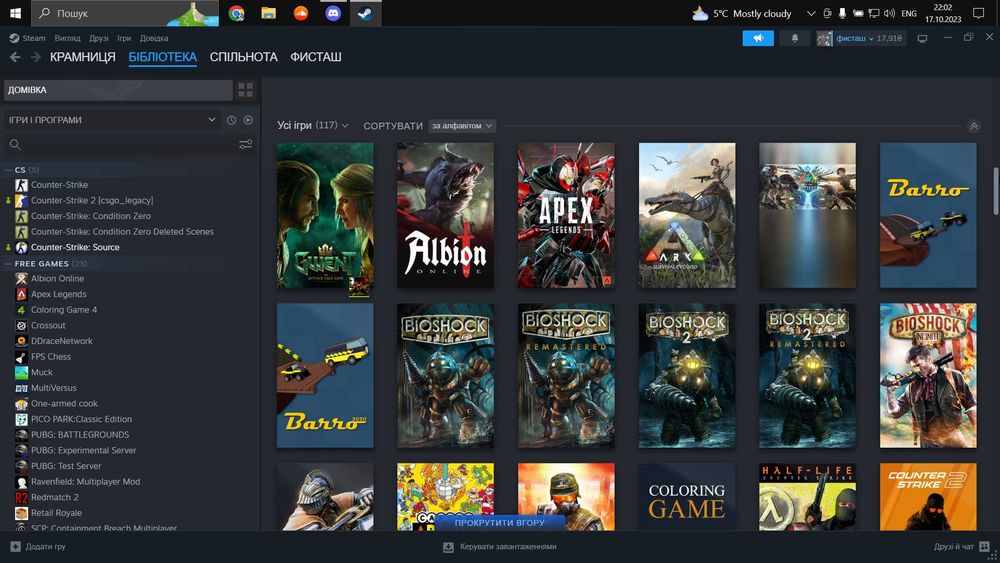Open advanced filter options icon

[x=246, y=145]
